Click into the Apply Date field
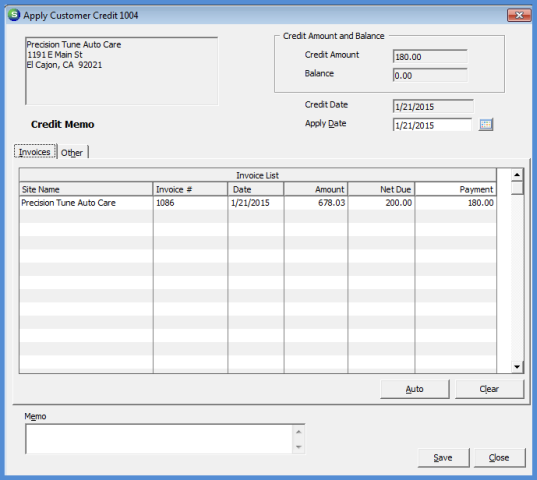537x480 pixels. click(432, 125)
